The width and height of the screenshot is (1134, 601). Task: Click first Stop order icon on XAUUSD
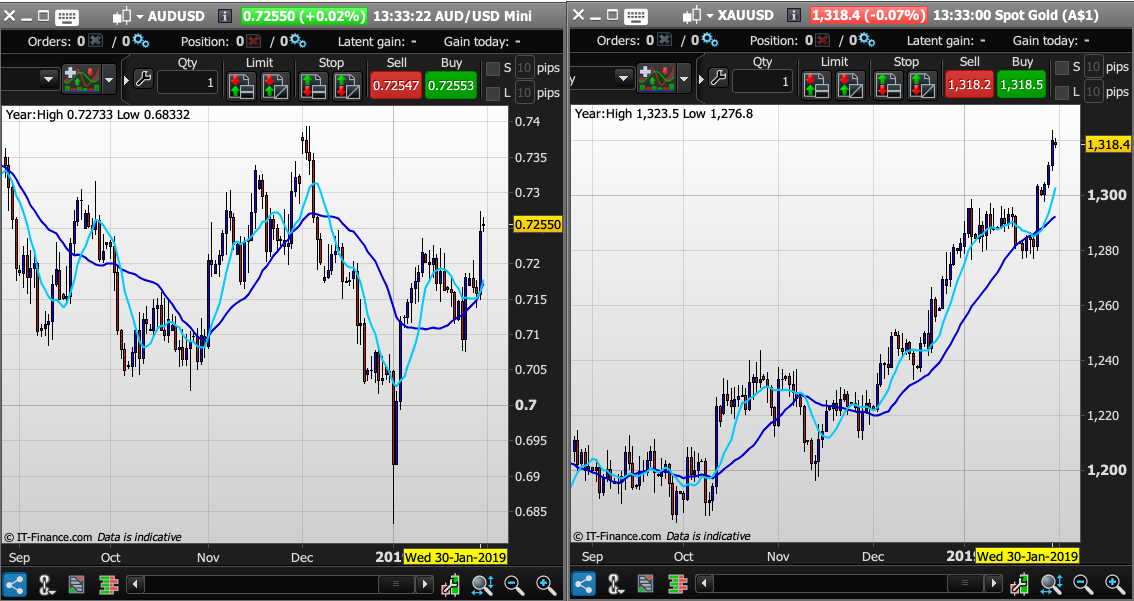click(x=888, y=84)
